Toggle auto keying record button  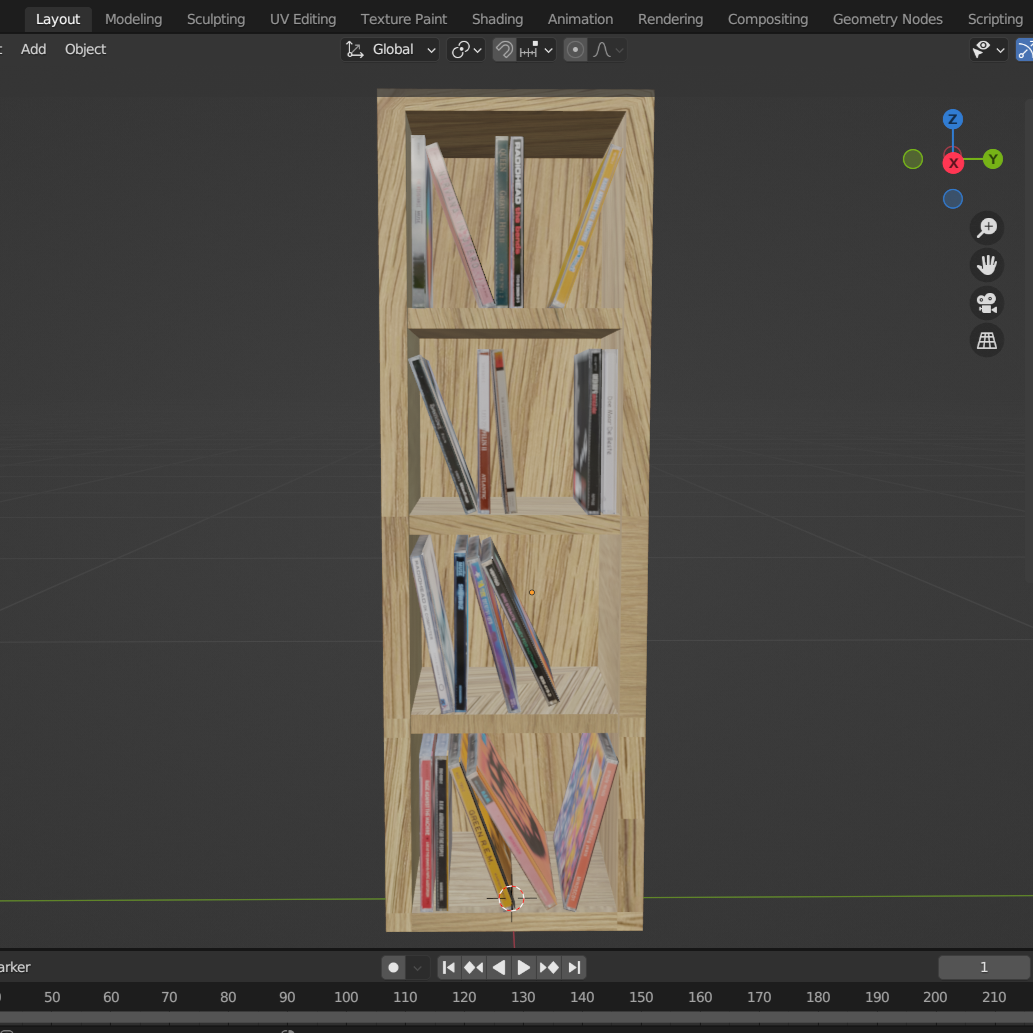coord(393,967)
